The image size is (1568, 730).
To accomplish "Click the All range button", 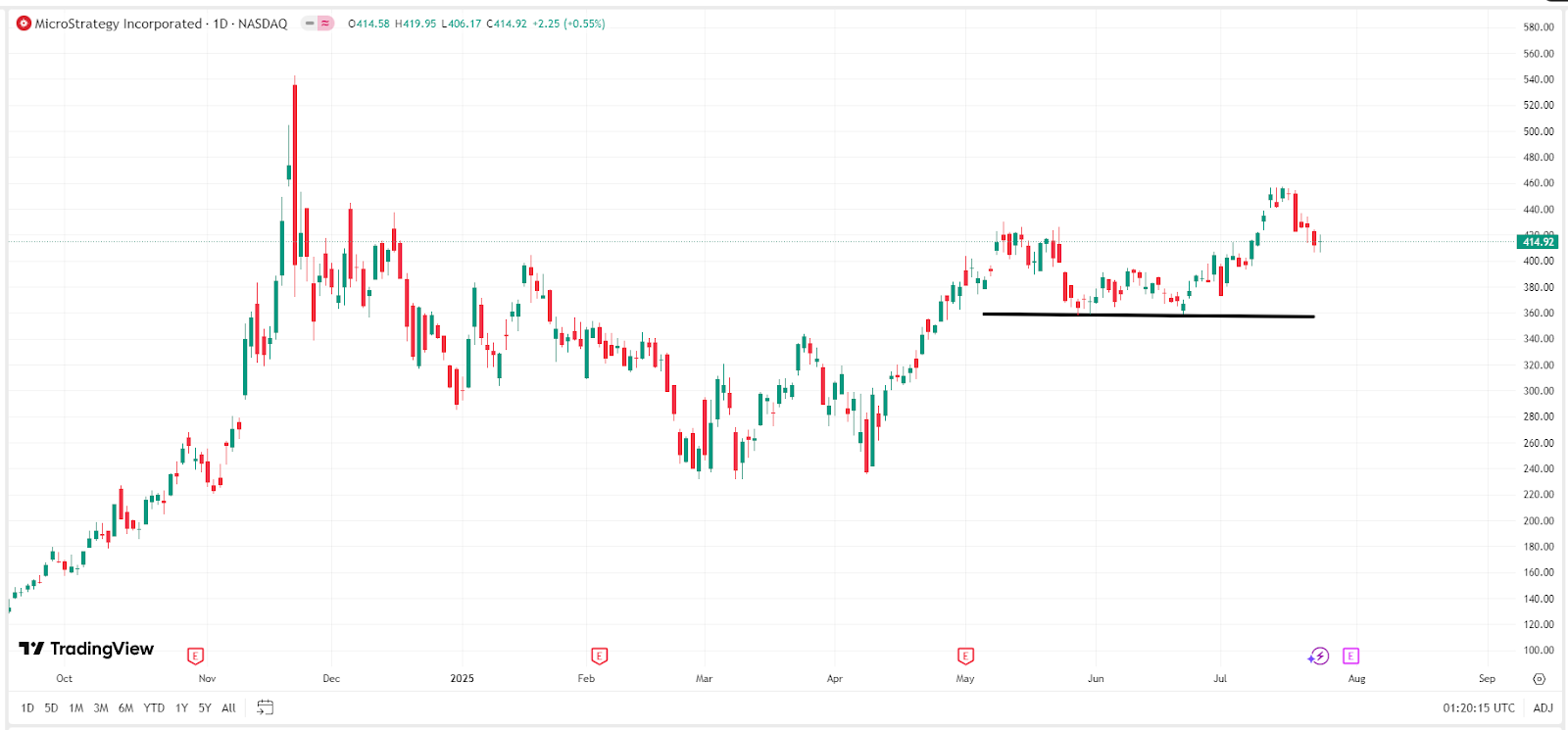I will [227, 707].
